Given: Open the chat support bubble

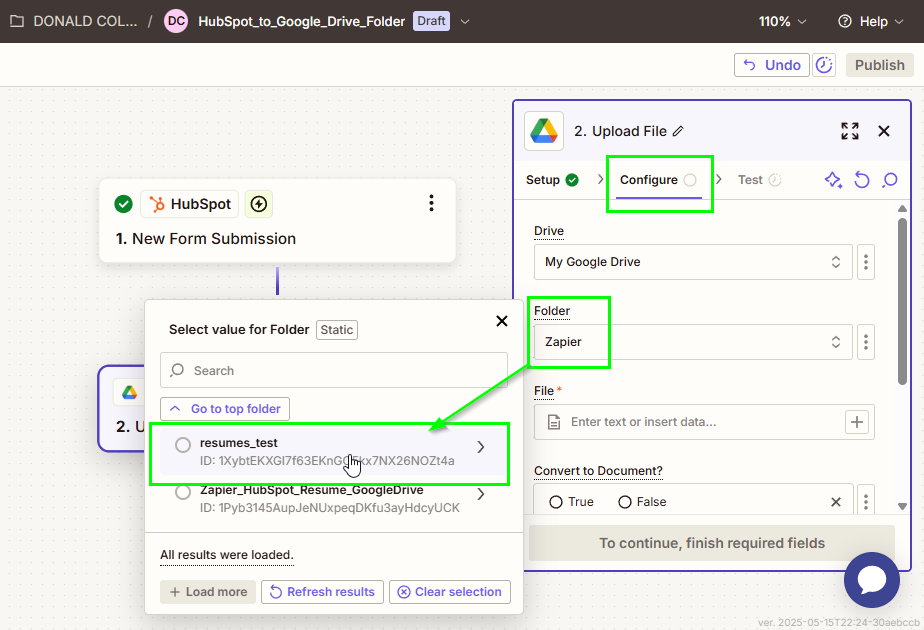Looking at the screenshot, I should (x=872, y=580).
